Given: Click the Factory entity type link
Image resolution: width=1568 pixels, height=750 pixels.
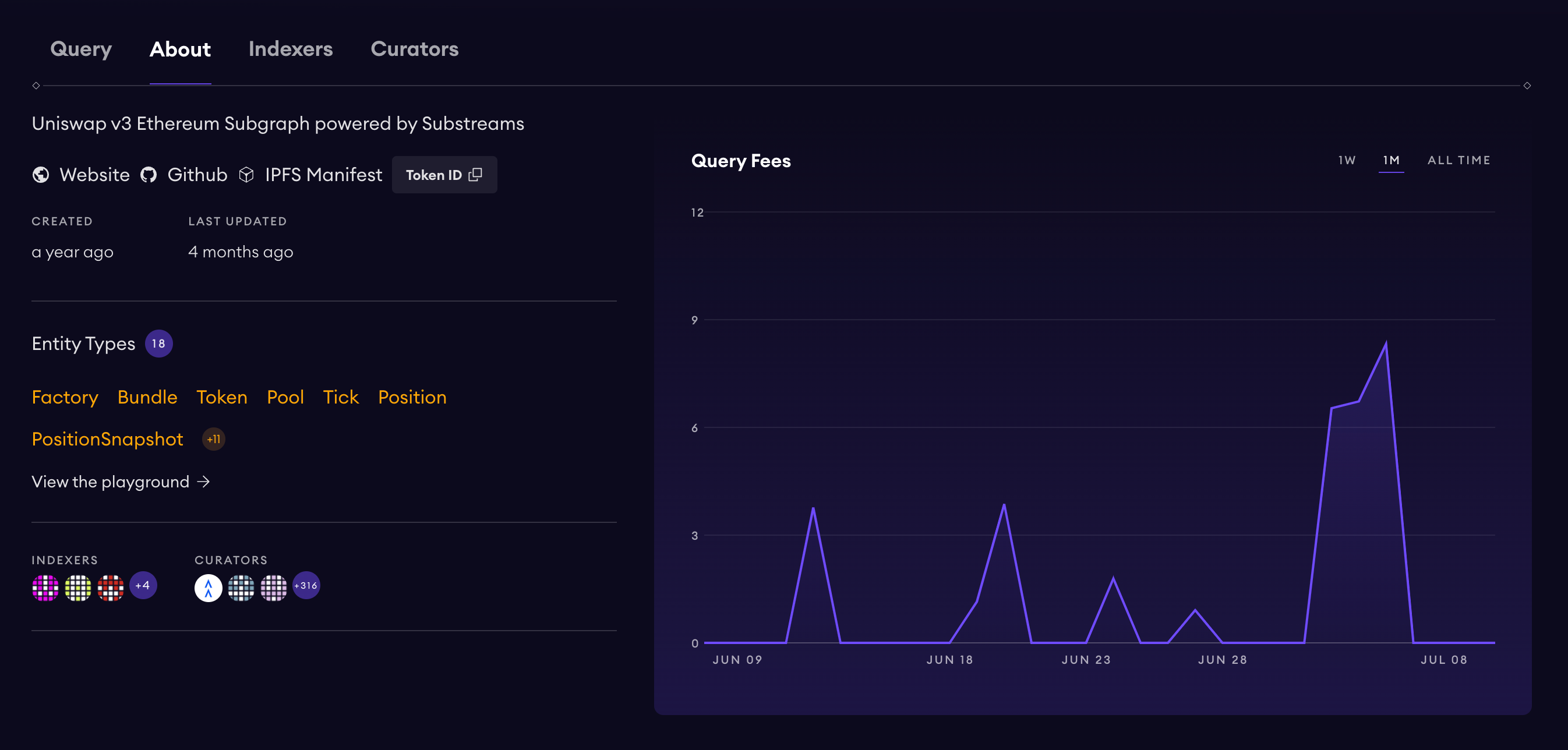Looking at the screenshot, I should coord(65,397).
